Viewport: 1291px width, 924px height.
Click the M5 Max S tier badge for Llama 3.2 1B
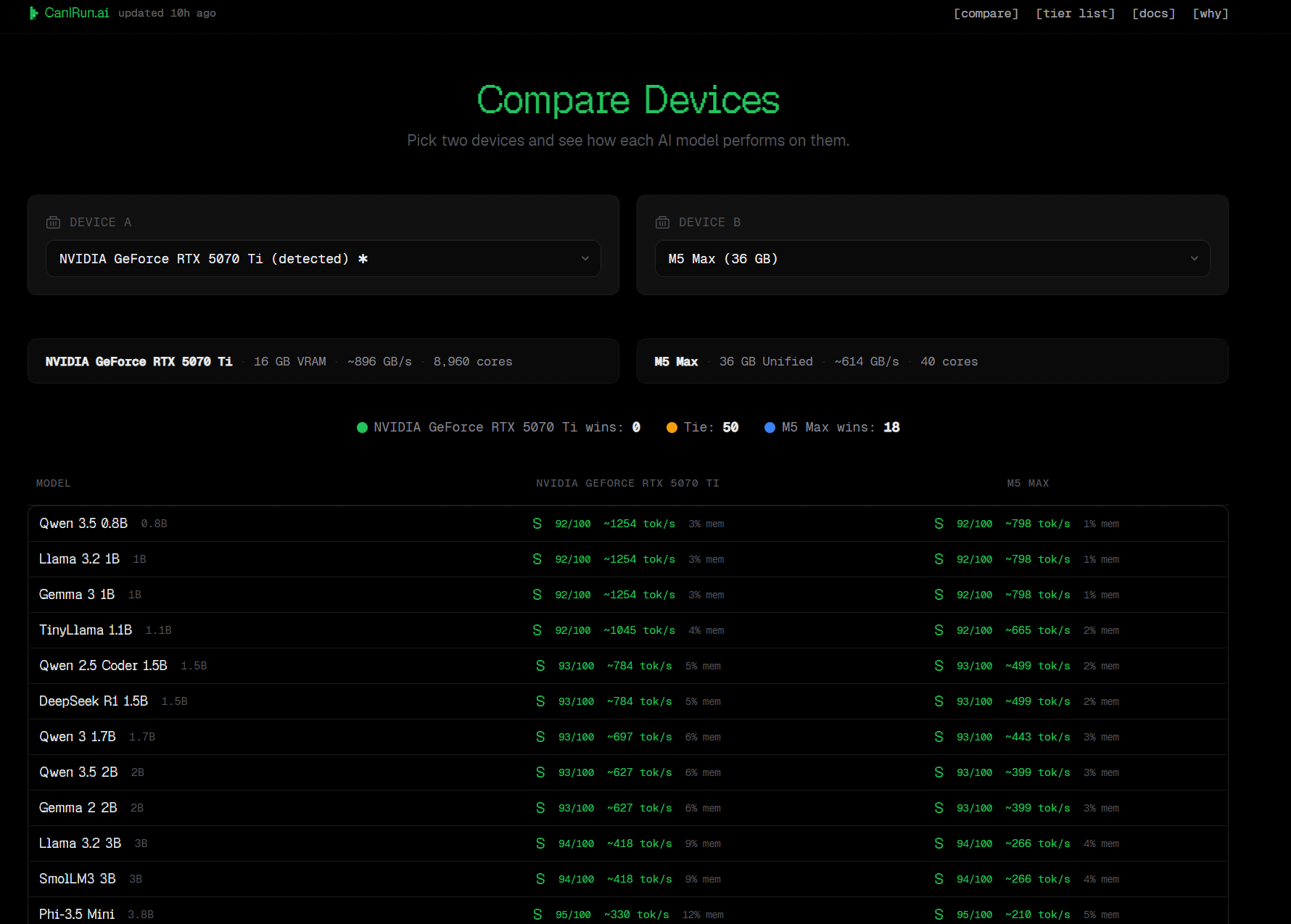(939, 559)
